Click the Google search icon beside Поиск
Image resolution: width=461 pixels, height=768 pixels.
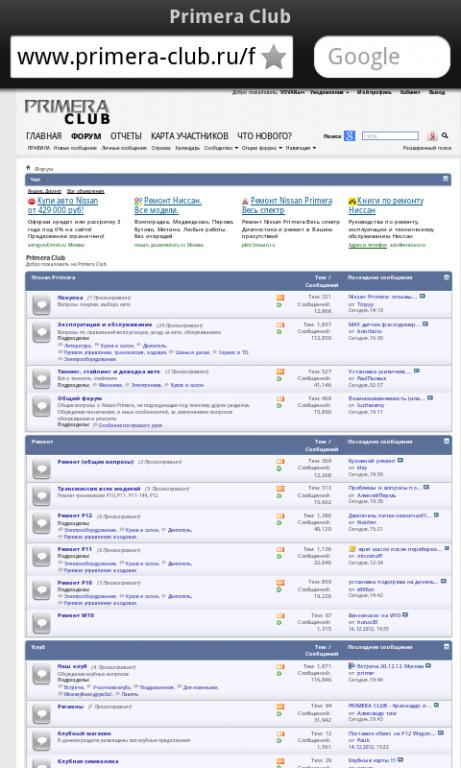click(349, 136)
